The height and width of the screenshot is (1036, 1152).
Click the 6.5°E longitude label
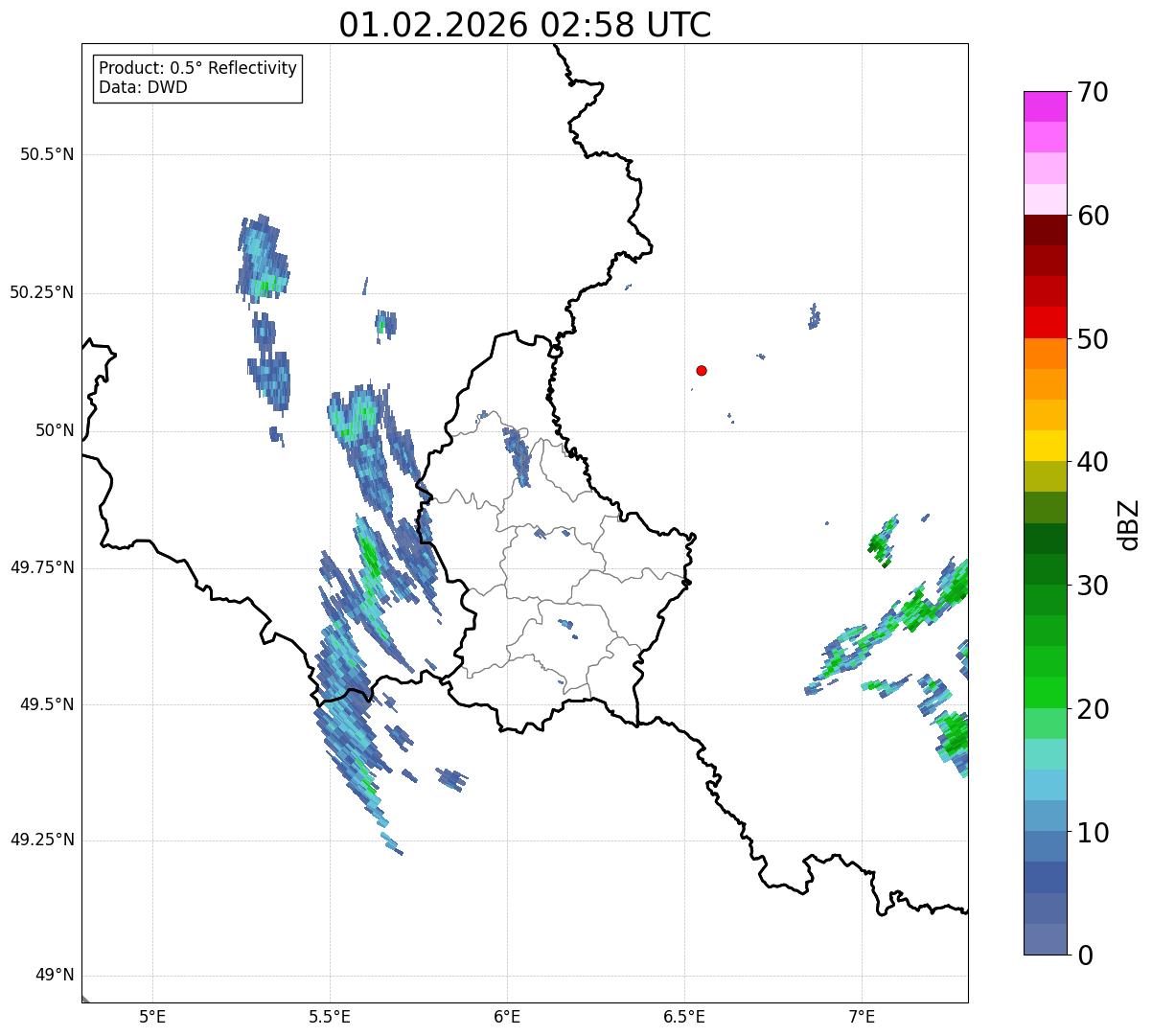click(684, 1017)
